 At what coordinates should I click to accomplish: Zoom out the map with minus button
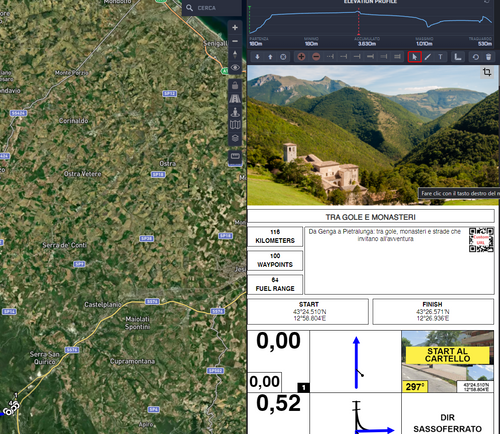pos(235,41)
